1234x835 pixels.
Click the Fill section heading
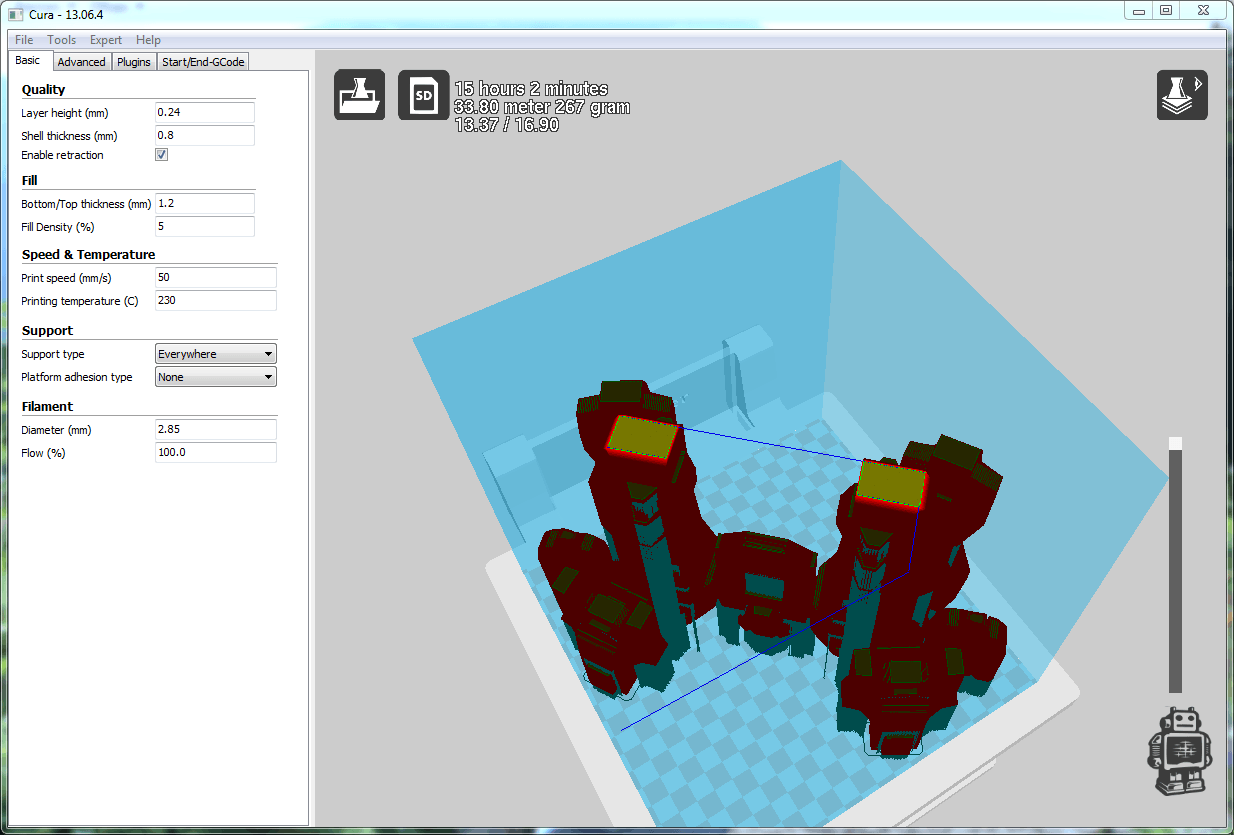point(29,181)
